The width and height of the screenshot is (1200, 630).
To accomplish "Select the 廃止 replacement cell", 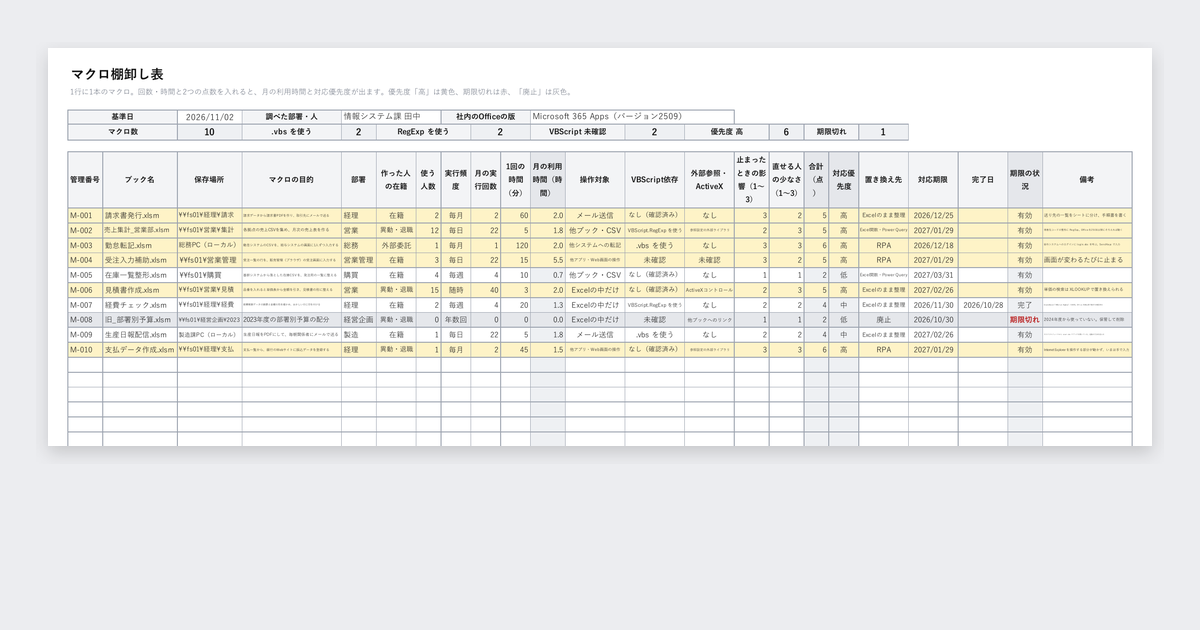I will (883, 320).
